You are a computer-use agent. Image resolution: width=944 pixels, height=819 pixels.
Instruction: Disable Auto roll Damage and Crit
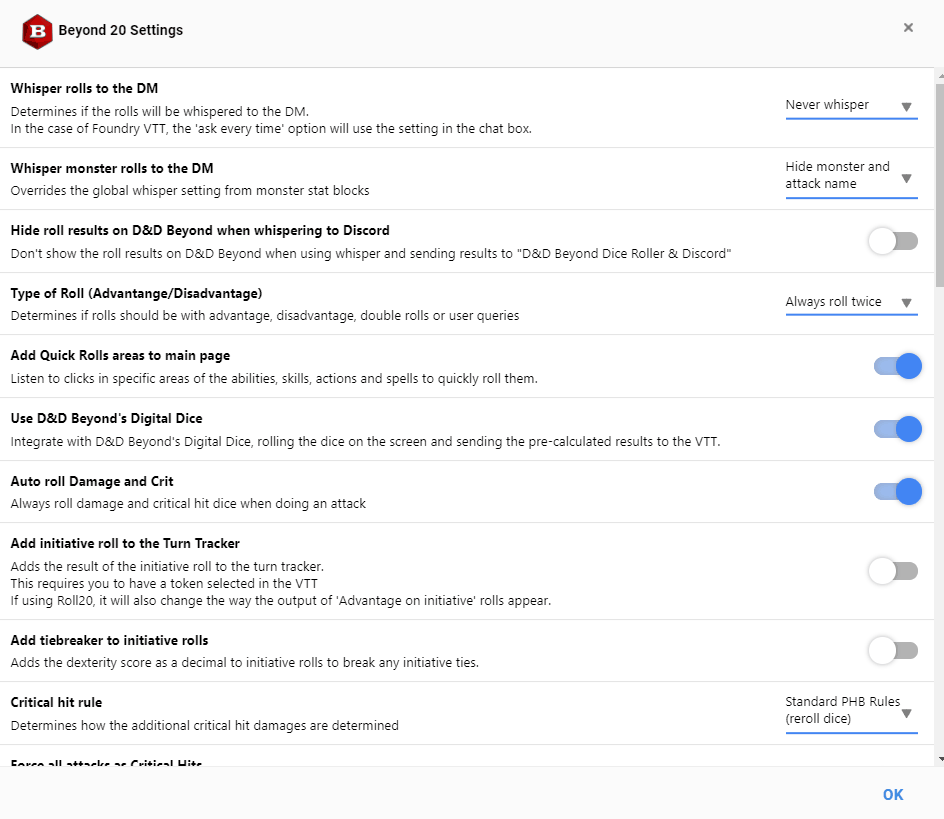tap(898, 491)
